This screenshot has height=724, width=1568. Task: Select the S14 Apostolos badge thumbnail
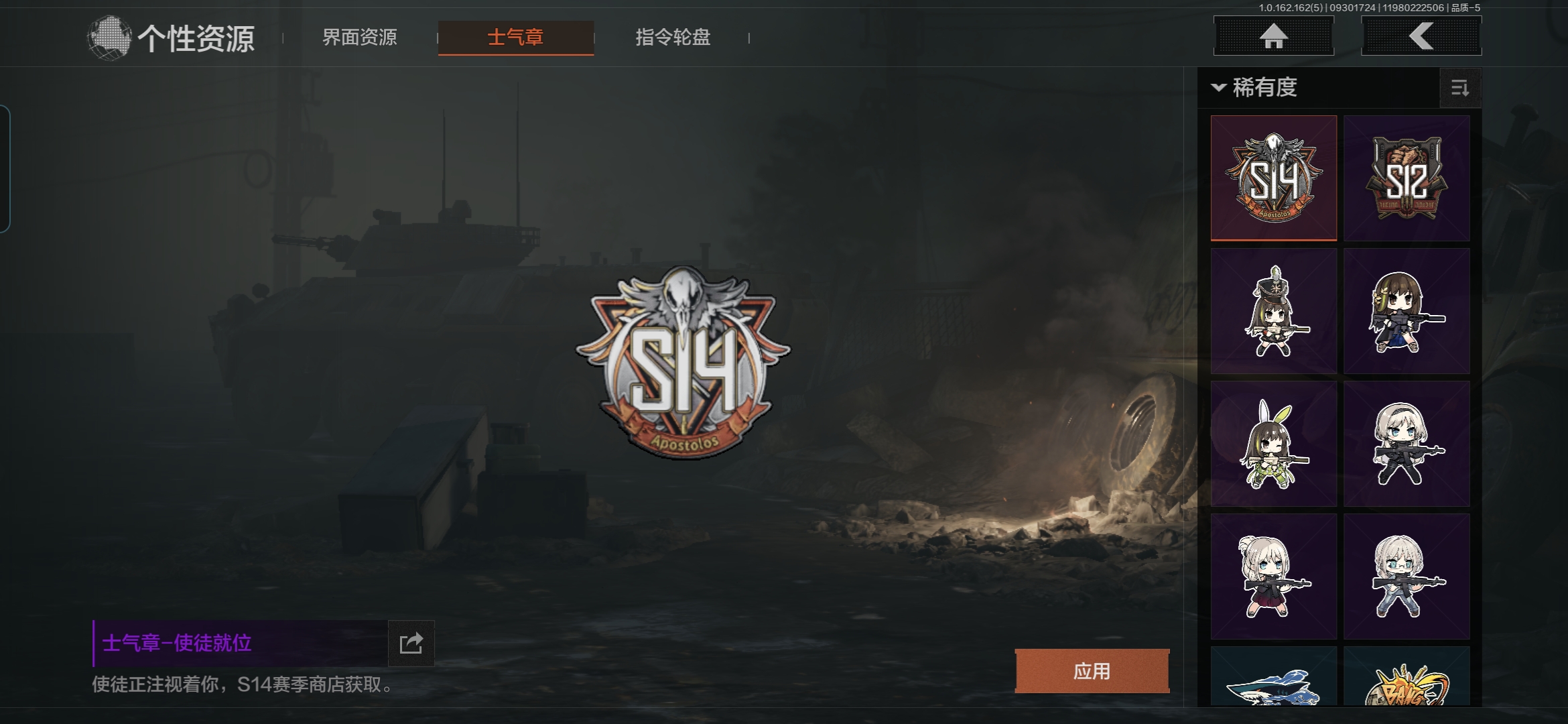(1273, 178)
